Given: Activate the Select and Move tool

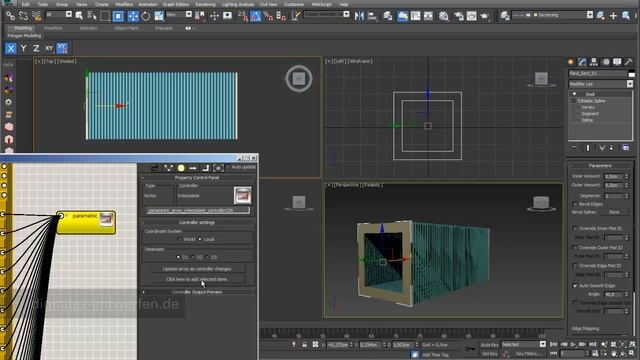Looking at the screenshot, I should 133,16.
